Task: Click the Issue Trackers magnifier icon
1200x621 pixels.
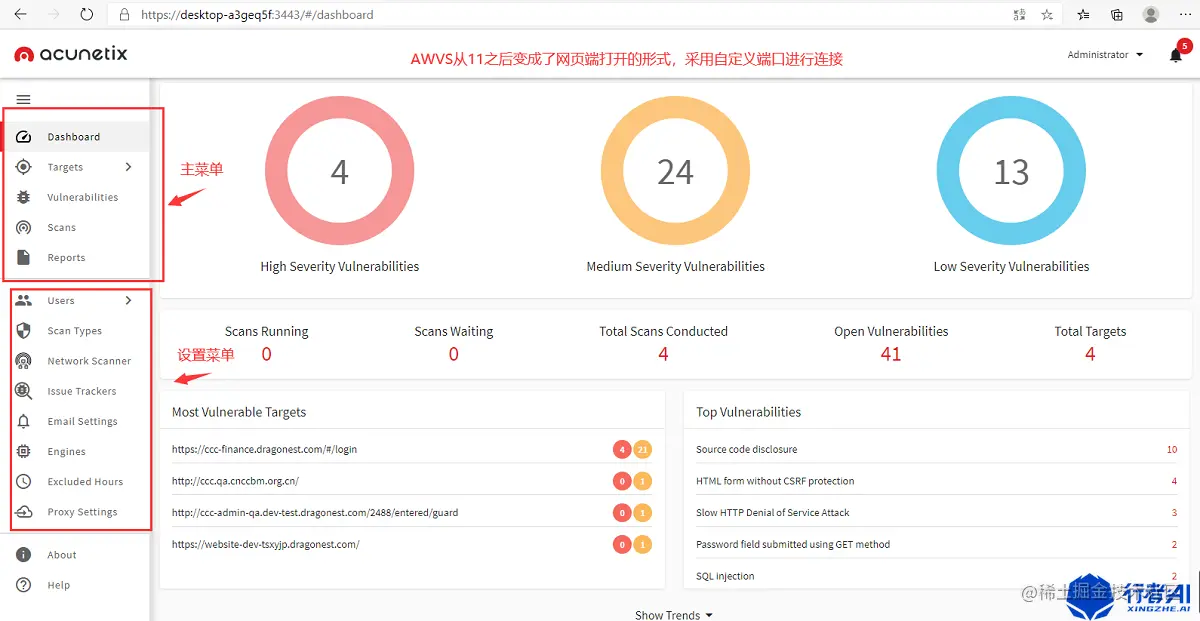Action: [x=24, y=391]
